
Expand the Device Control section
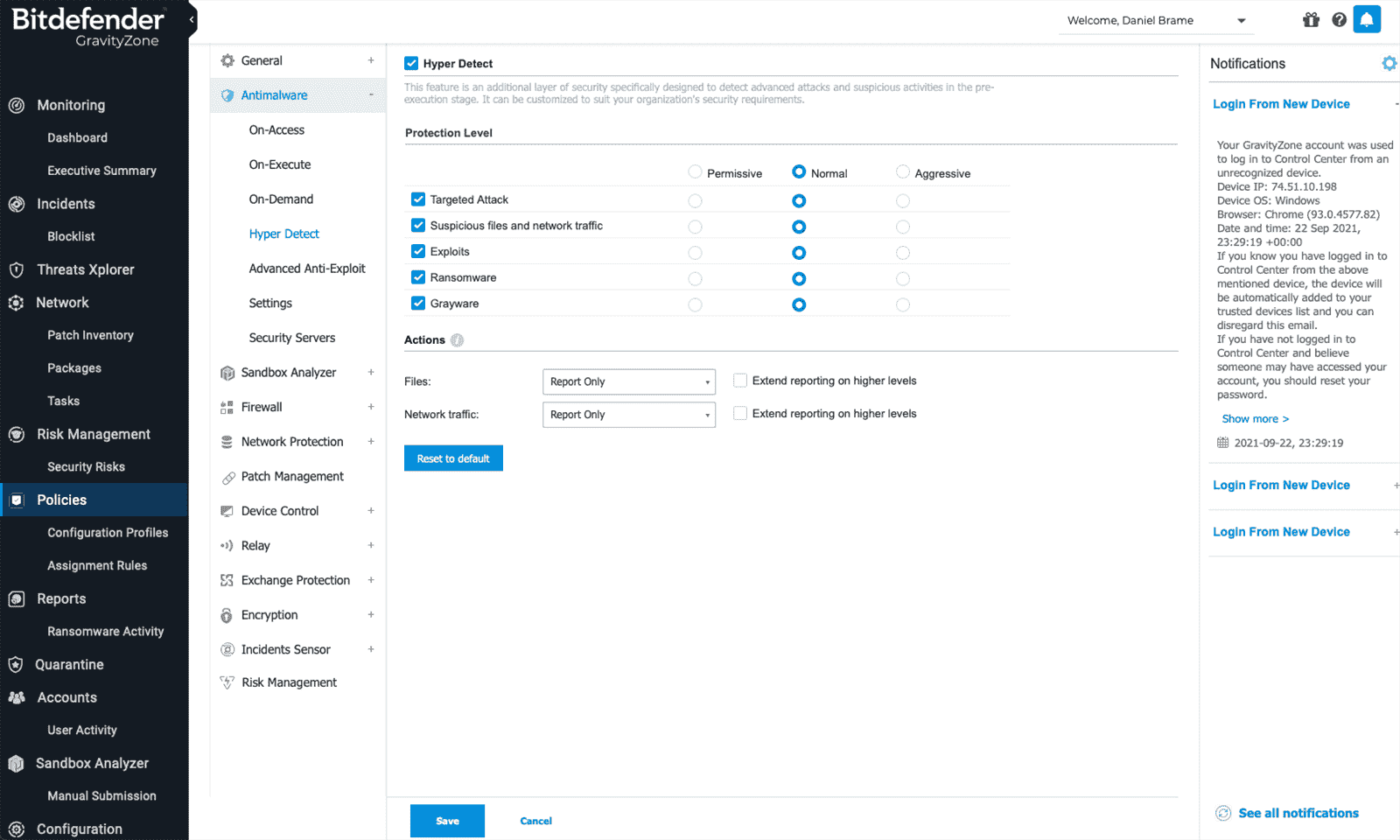371,510
